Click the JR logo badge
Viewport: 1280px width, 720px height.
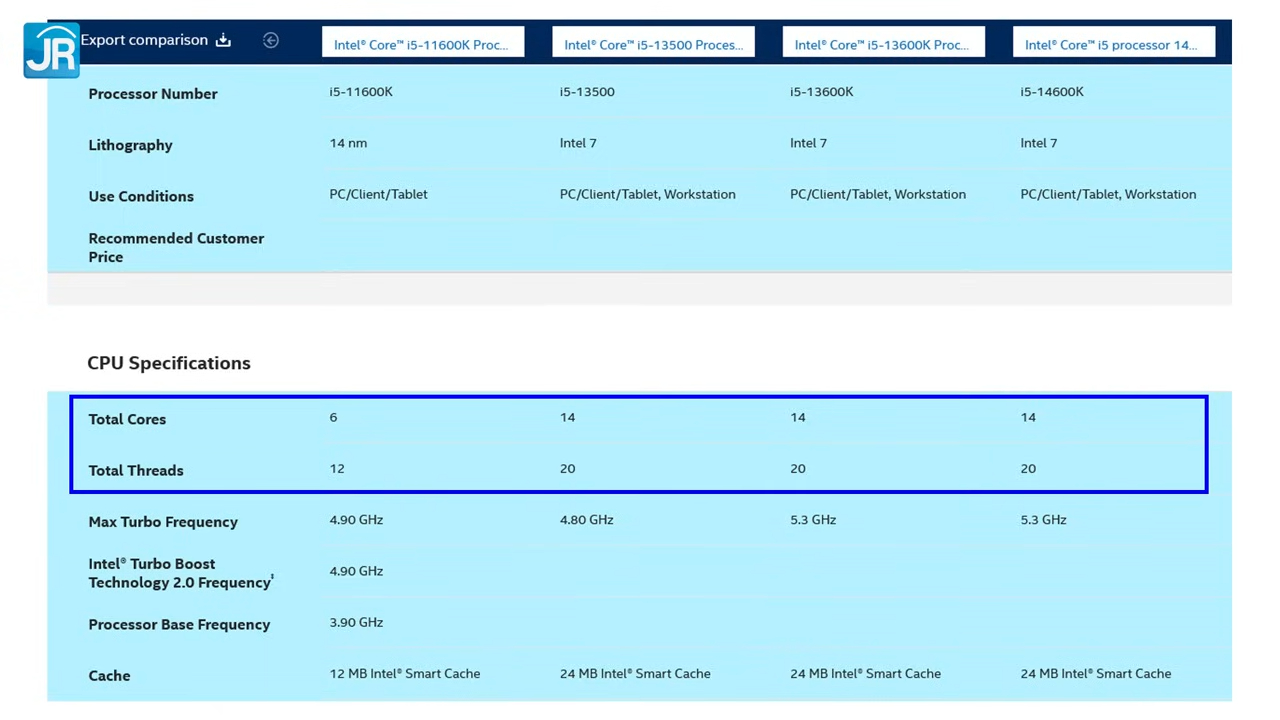tap(52, 51)
